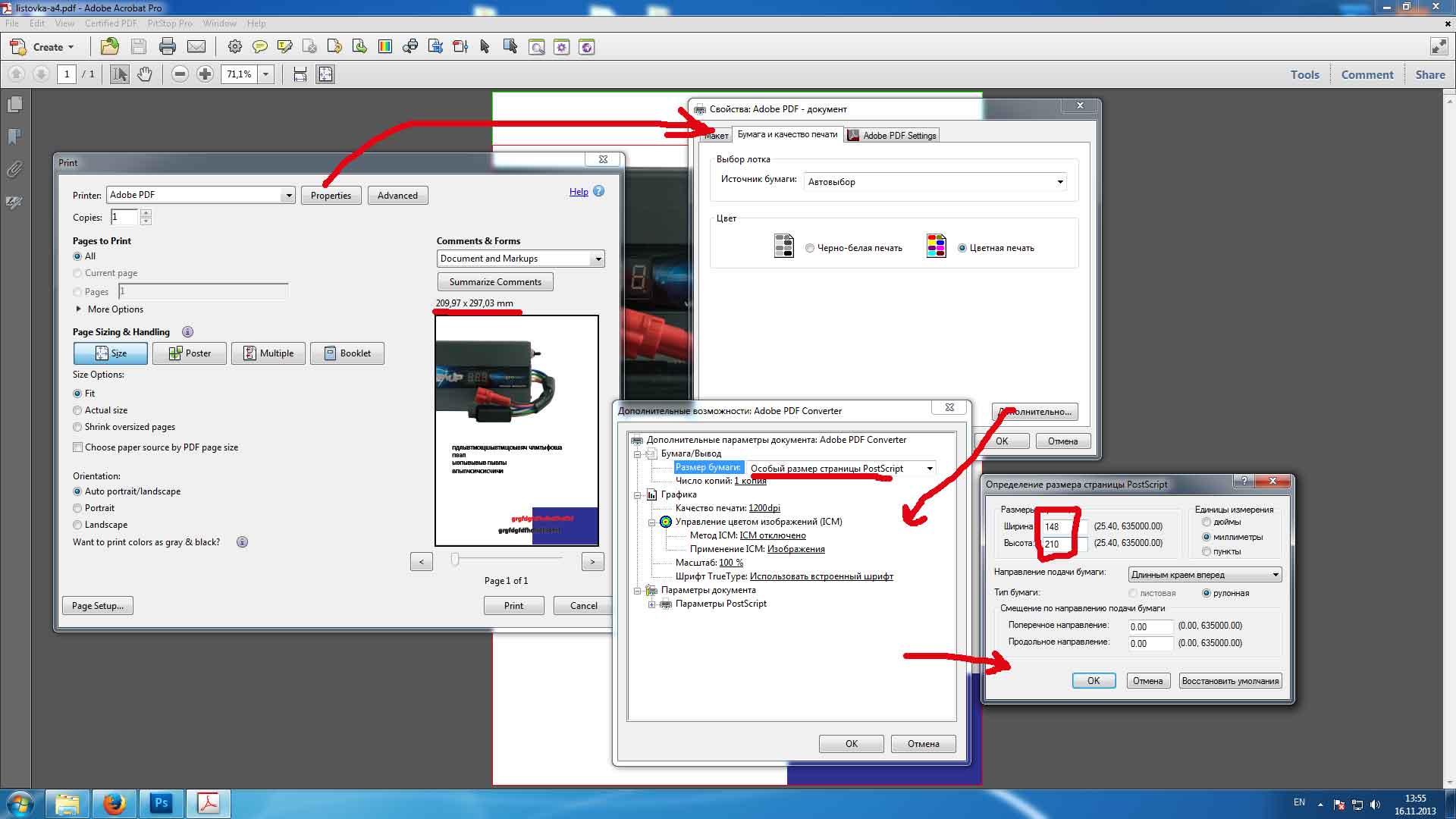This screenshot has width=1456, height=819.
Task: Click the Advanced button
Action: pos(397,195)
